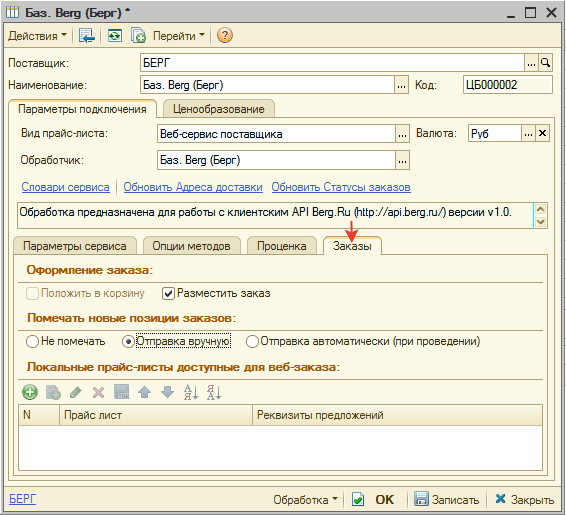566x515 pixels.
Task: Click the help question mark icon
Action: (225, 36)
